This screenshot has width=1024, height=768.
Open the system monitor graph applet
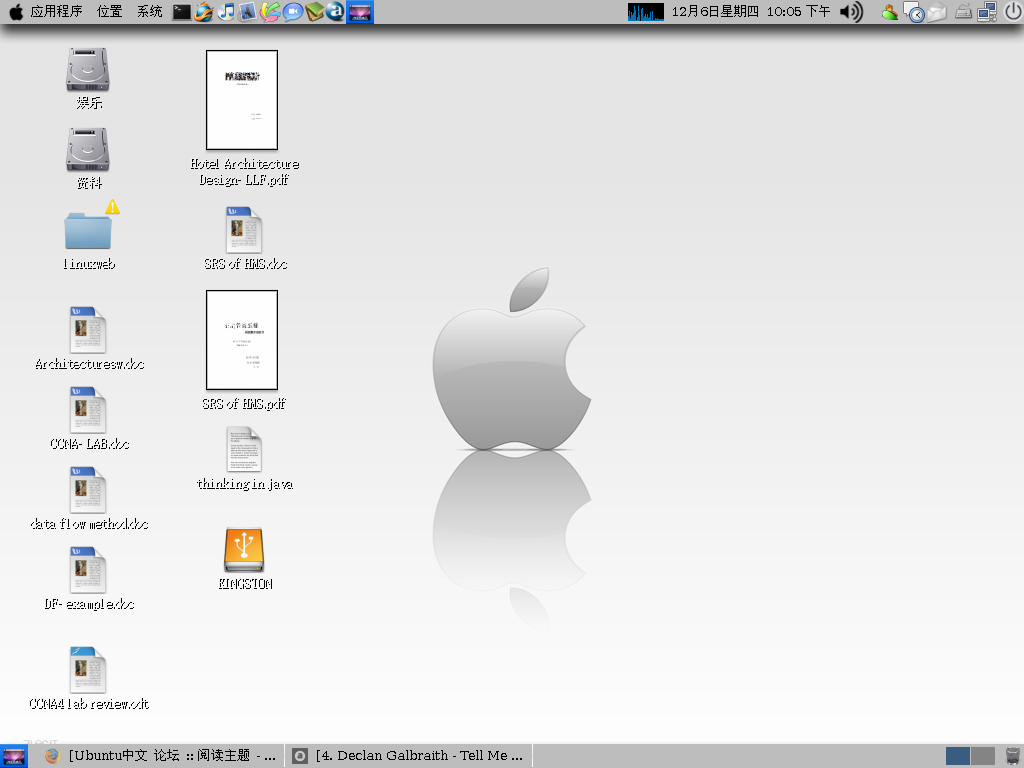pyautogui.click(x=645, y=12)
